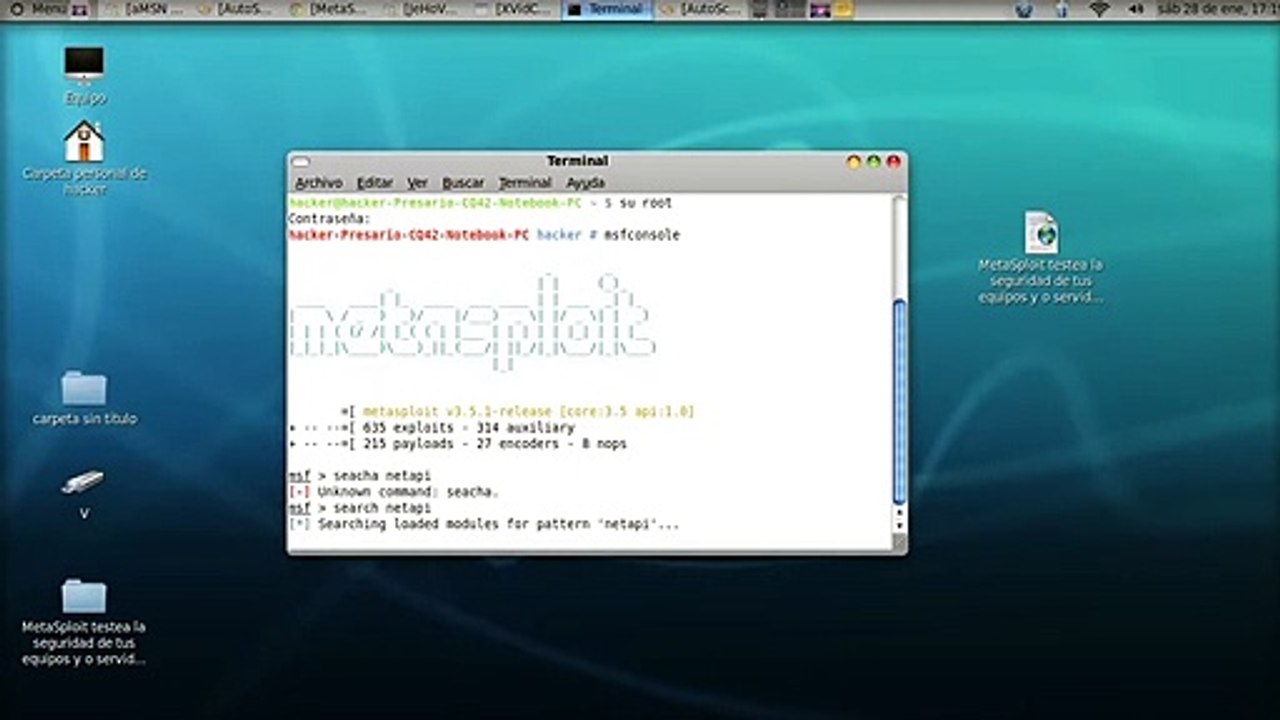This screenshot has height=720, width=1280.
Task: Click 'Searching loaded modules for pattern' line
Action: (x=484, y=523)
